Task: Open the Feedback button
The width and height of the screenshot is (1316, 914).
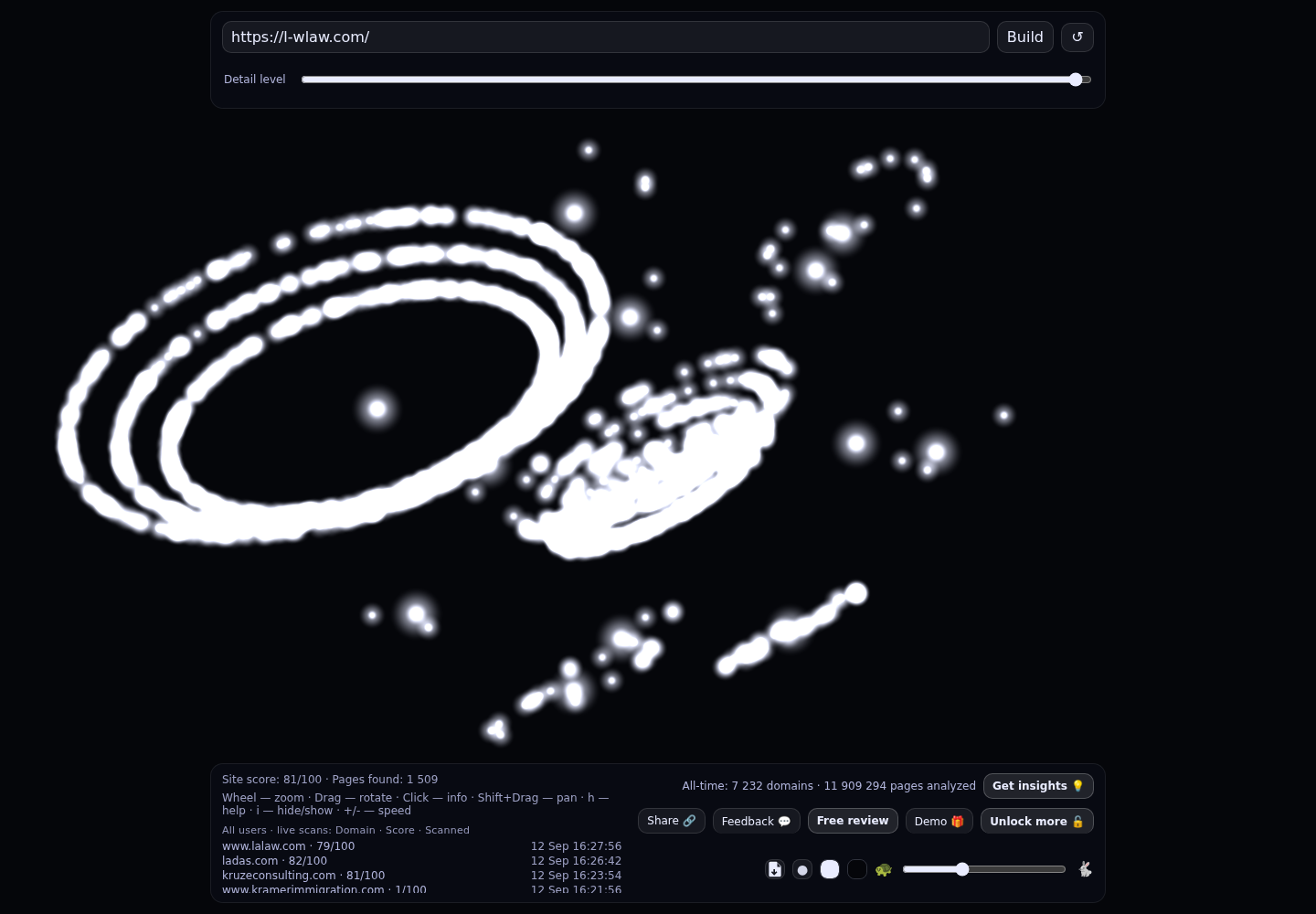Action: (x=757, y=821)
